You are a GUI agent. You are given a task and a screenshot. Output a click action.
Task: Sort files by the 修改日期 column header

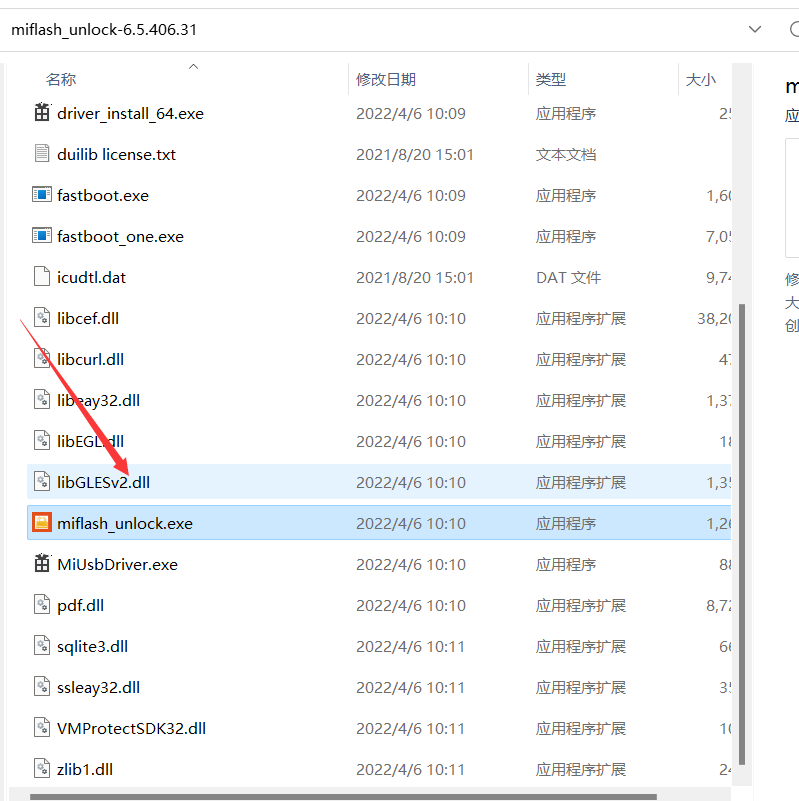pos(386,79)
